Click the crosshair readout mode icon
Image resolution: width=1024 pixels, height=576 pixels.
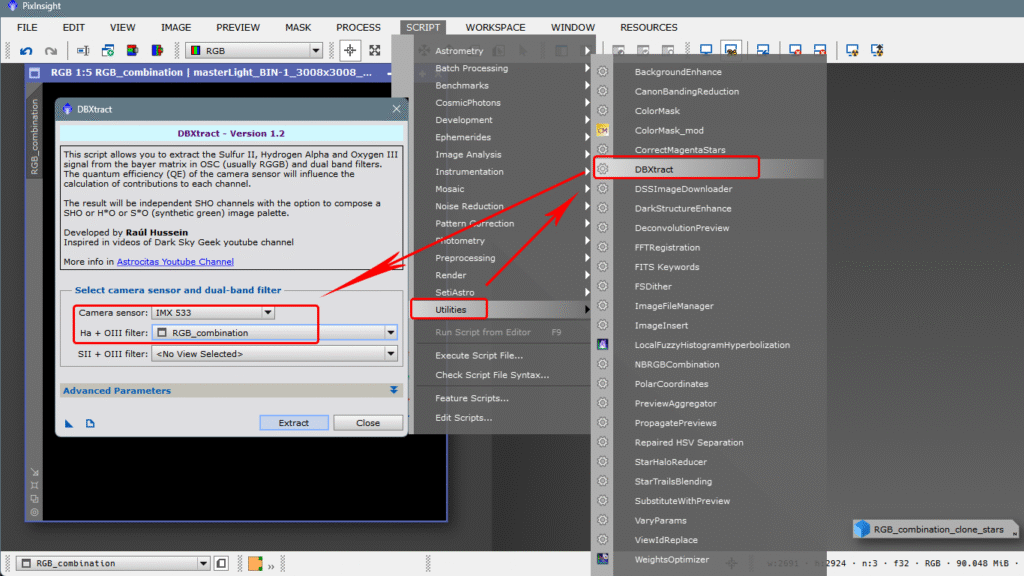(350, 50)
